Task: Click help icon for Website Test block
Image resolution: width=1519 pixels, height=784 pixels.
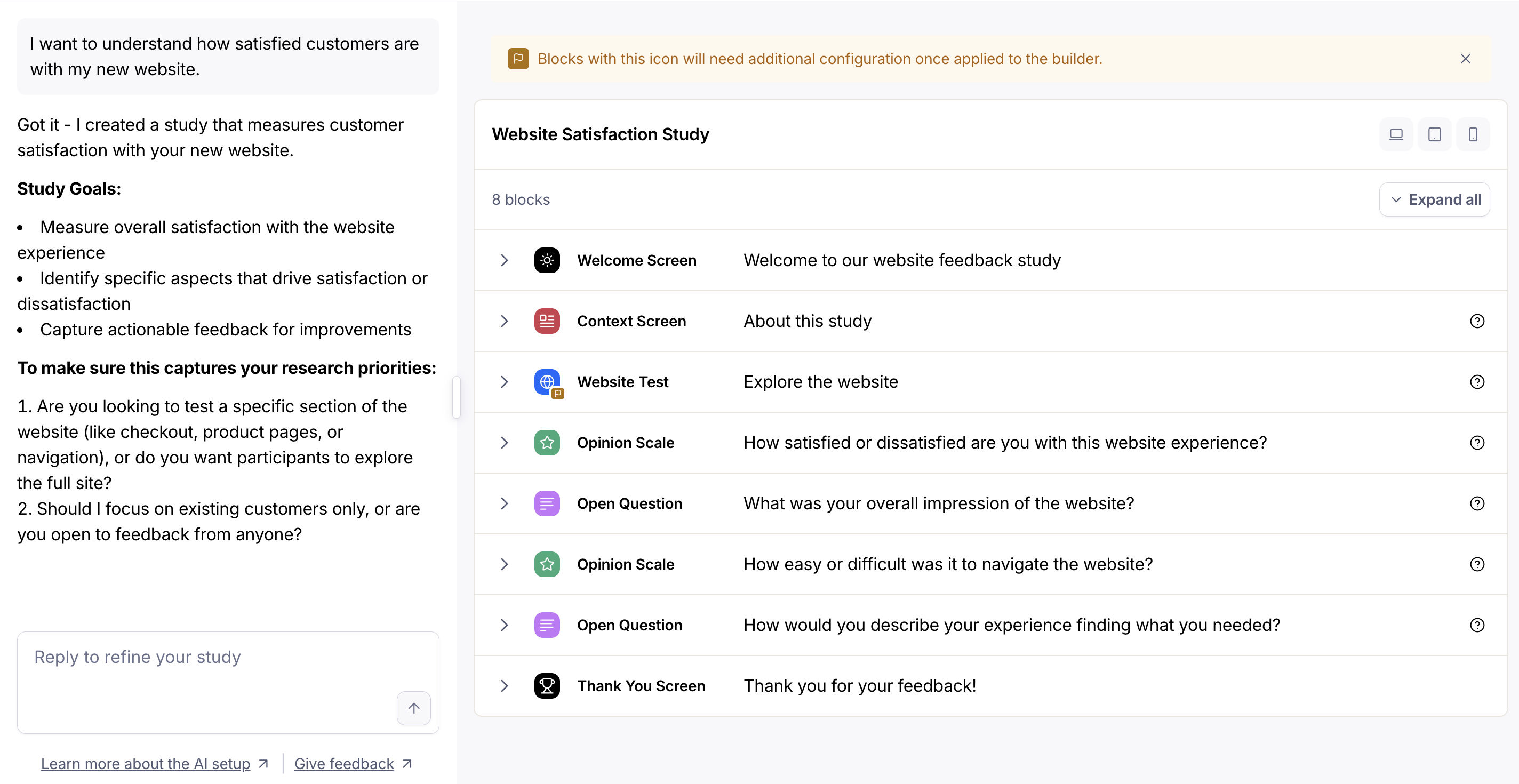Action: (1476, 382)
